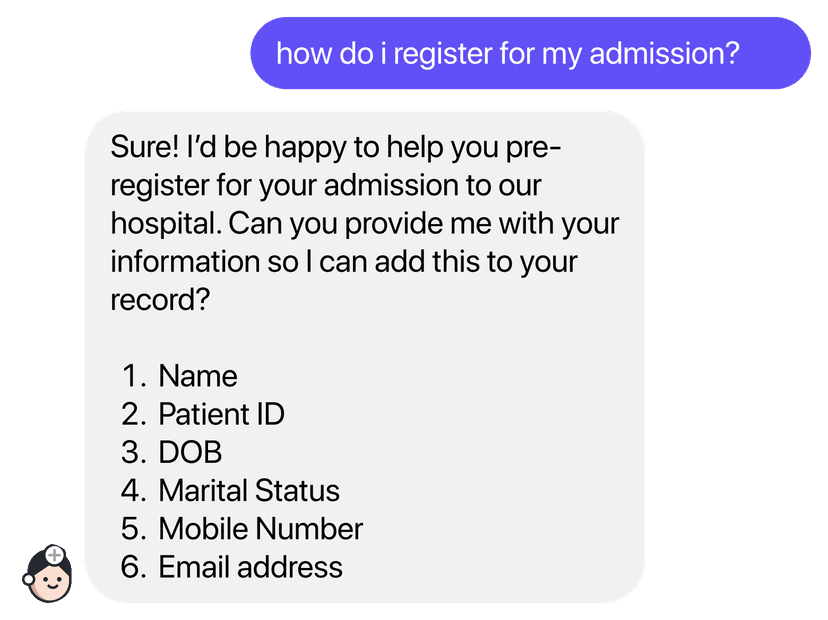This screenshot has height=620, width=828.
Task: Click the list number "6." beside Email address
Action: 135,567
